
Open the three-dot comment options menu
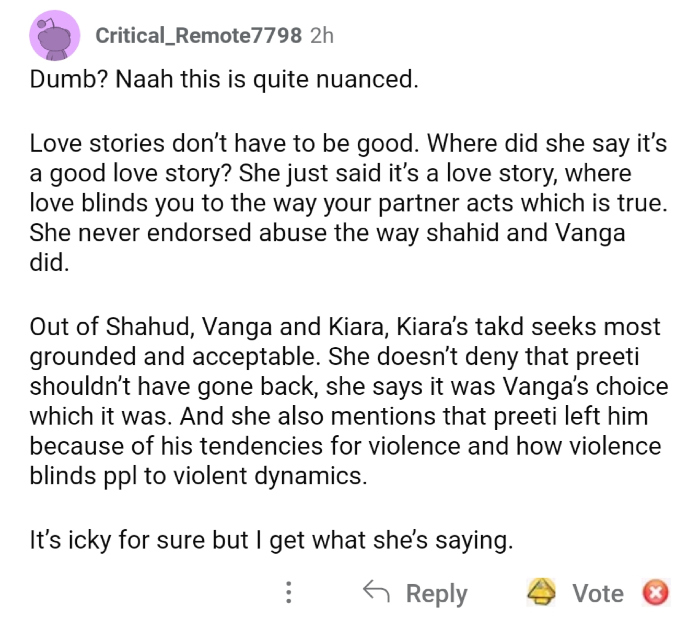click(x=288, y=593)
